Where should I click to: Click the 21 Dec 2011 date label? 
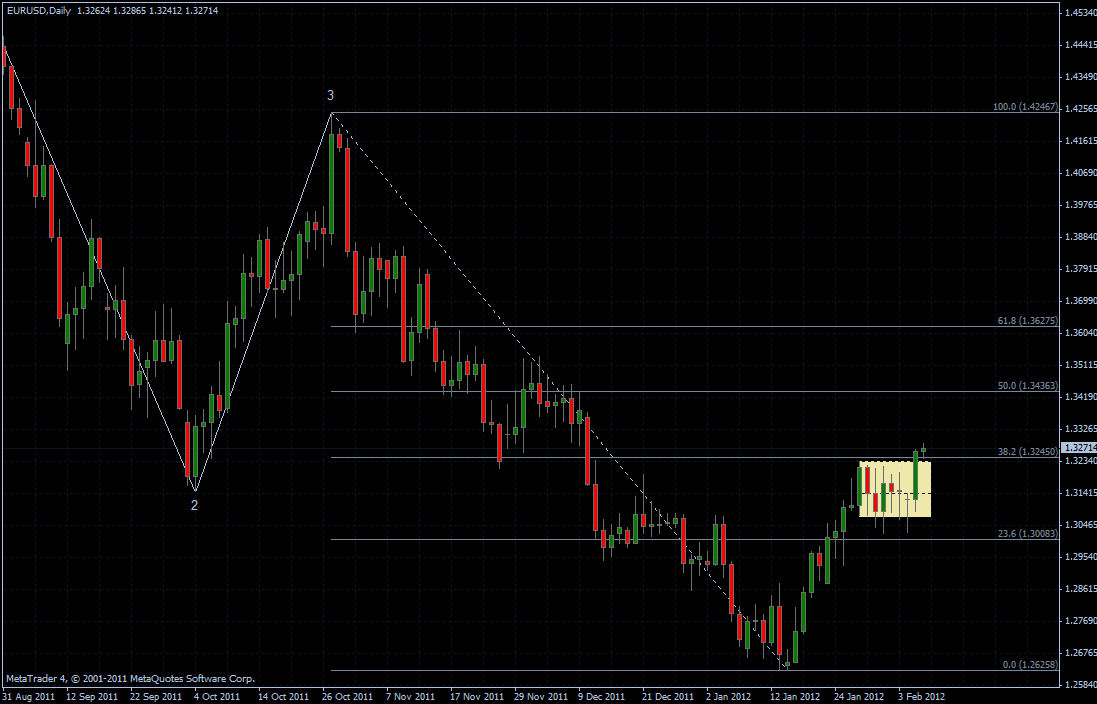click(668, 696)
